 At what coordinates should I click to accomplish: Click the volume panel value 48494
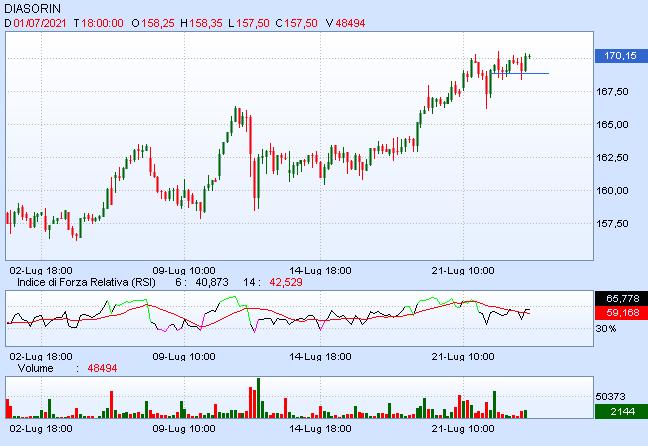click(x=102, y=368)
